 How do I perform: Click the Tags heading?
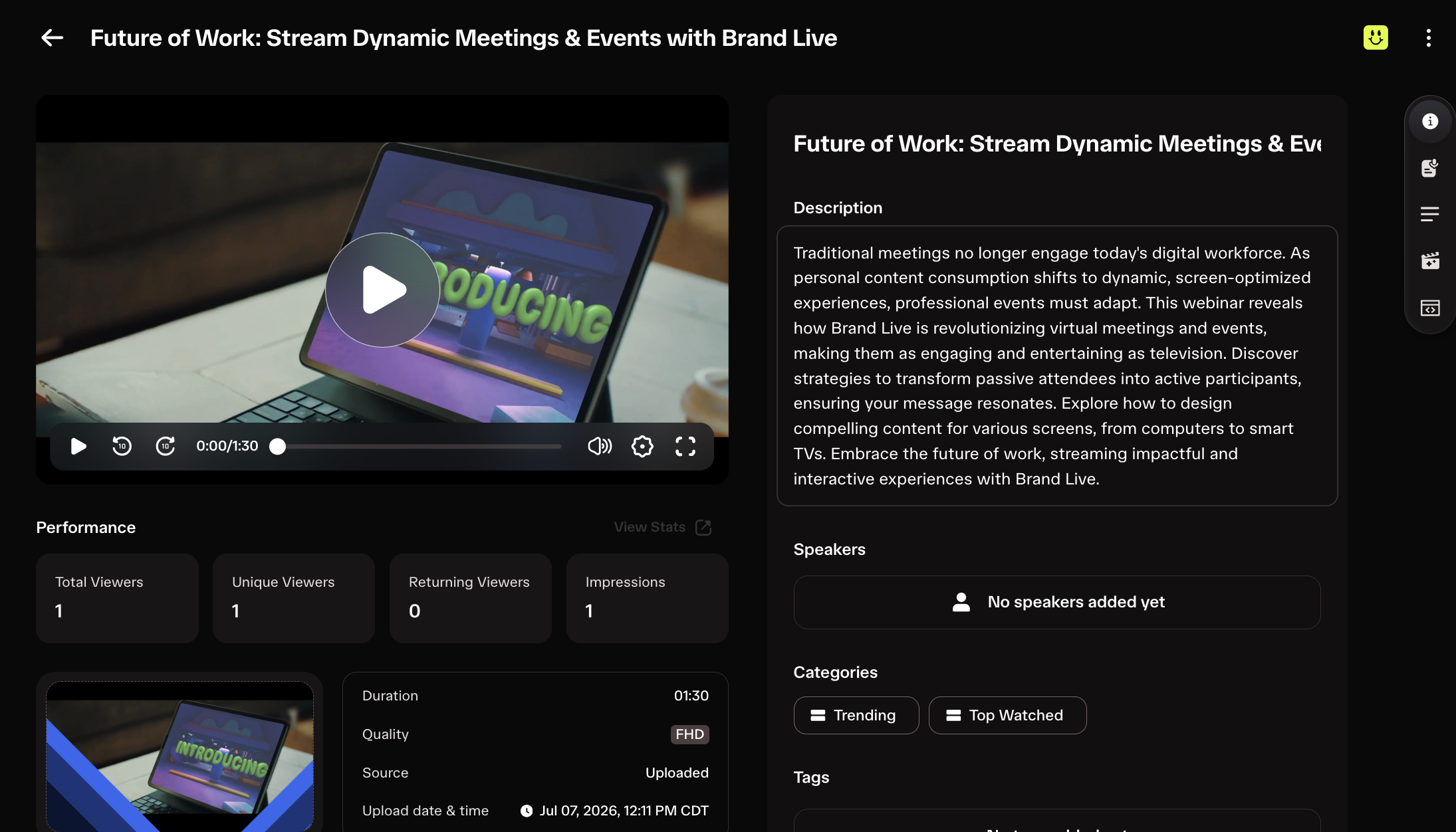(x=811, y=778)
